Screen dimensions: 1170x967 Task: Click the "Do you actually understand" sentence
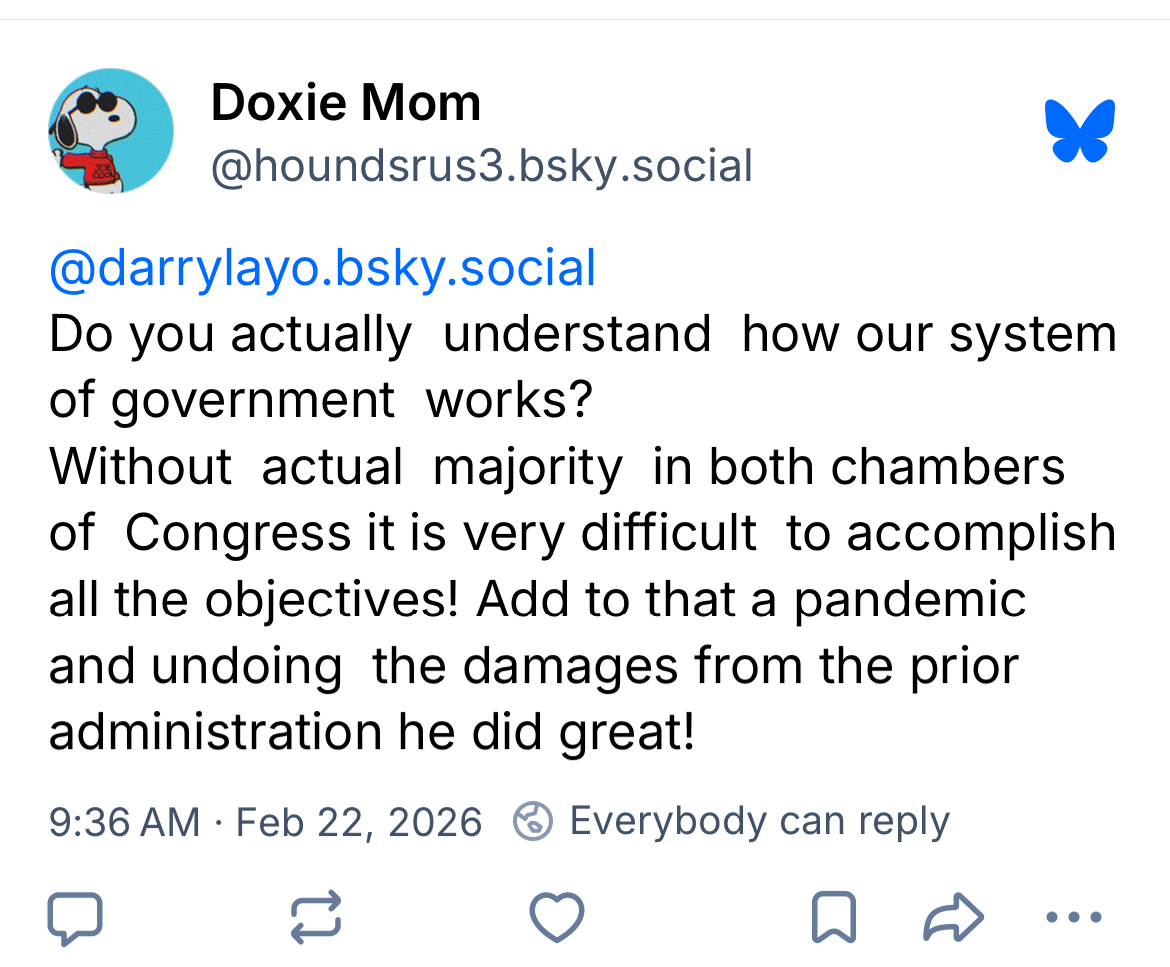coord(380,335)
